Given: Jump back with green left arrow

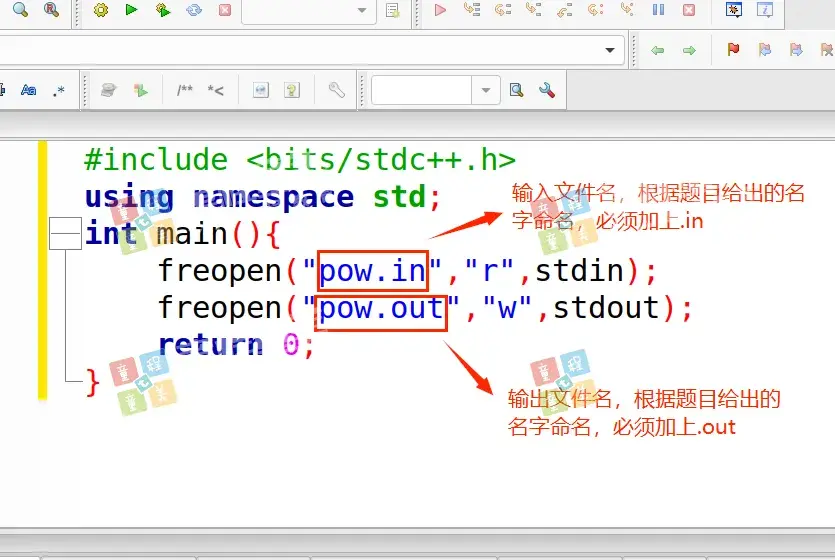Looking at the screenshot, I should [658, 50].
